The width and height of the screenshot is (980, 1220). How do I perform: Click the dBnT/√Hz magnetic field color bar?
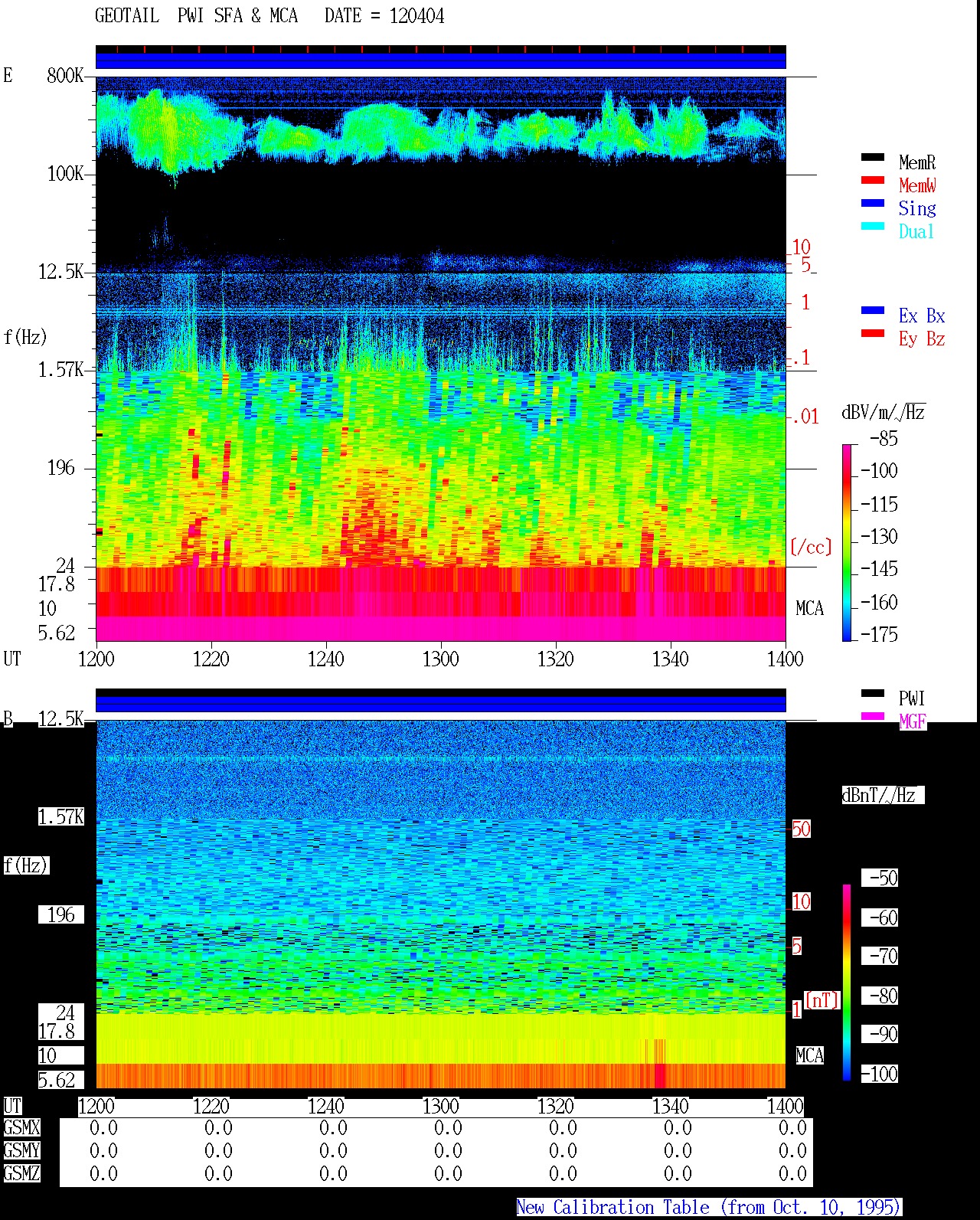click(x=847, y=983)
